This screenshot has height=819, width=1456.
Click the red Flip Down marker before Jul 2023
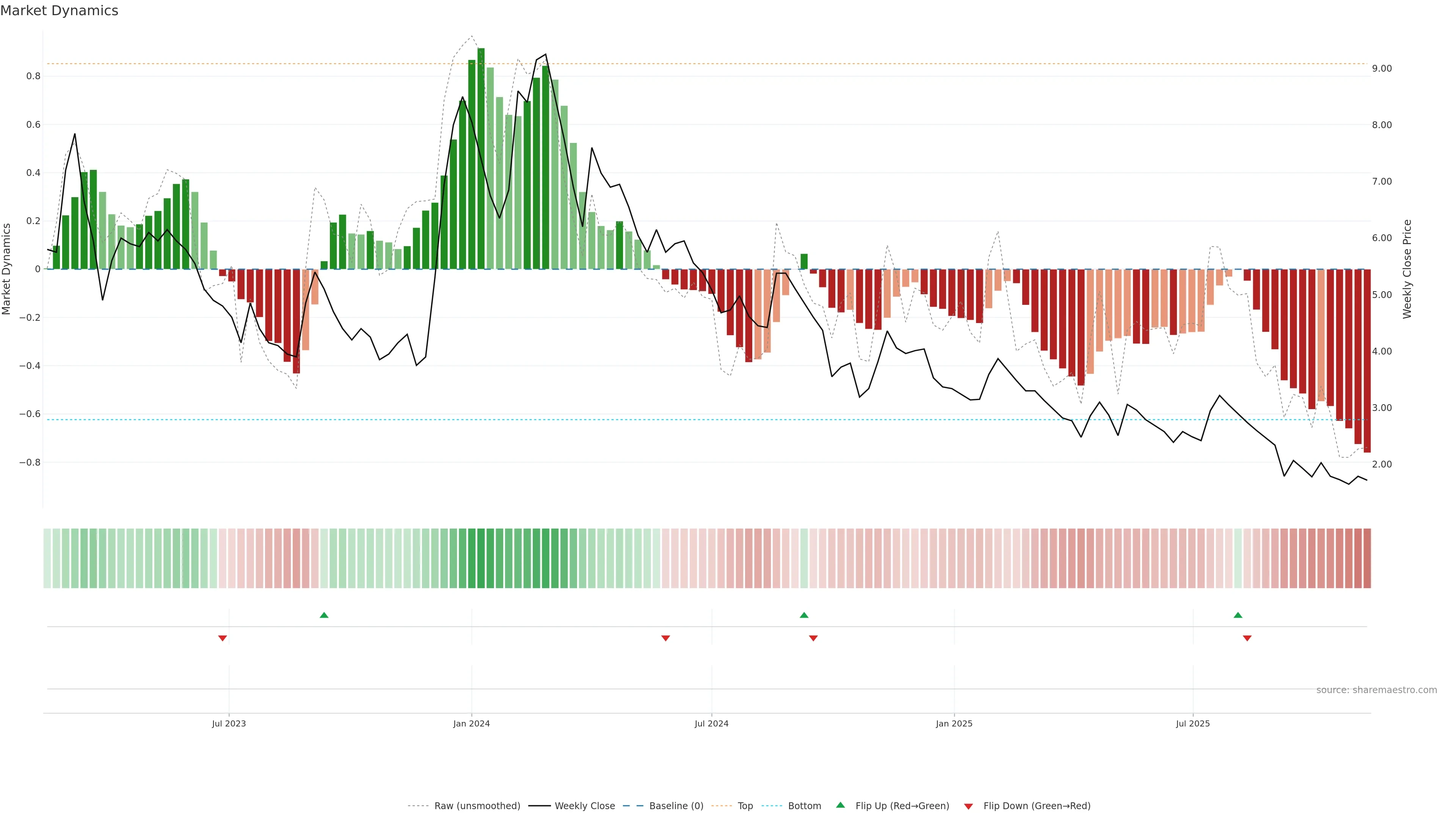click(x=223, y=638)
